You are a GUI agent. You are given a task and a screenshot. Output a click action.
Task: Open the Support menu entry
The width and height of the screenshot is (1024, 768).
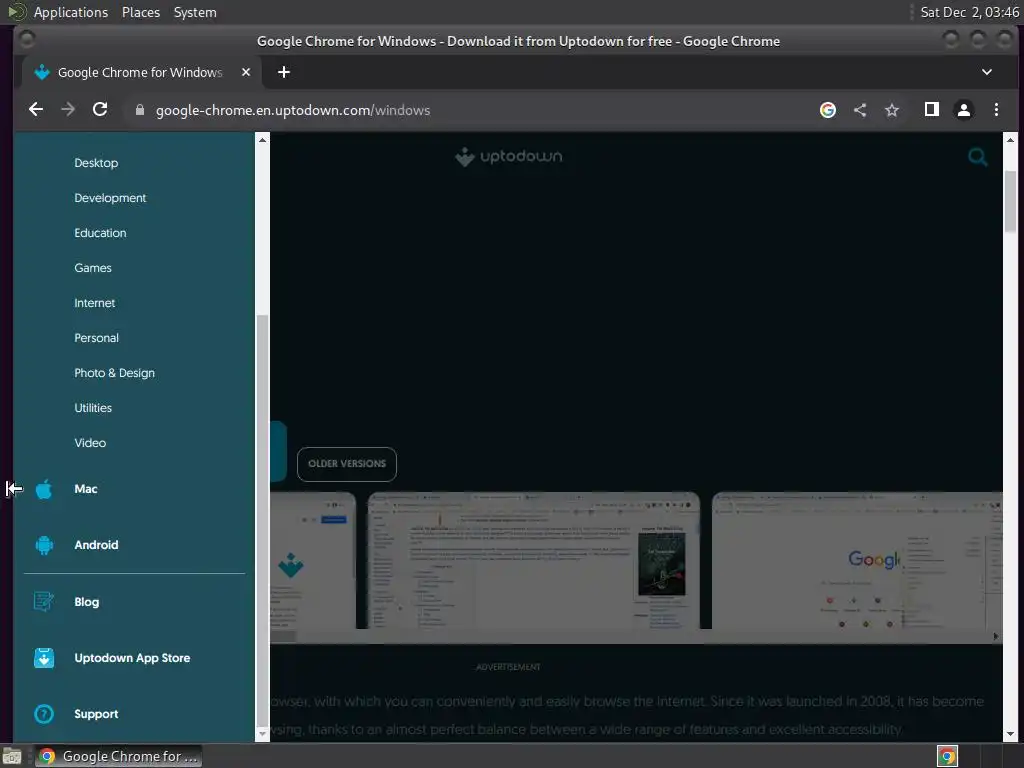pos(96,714)
